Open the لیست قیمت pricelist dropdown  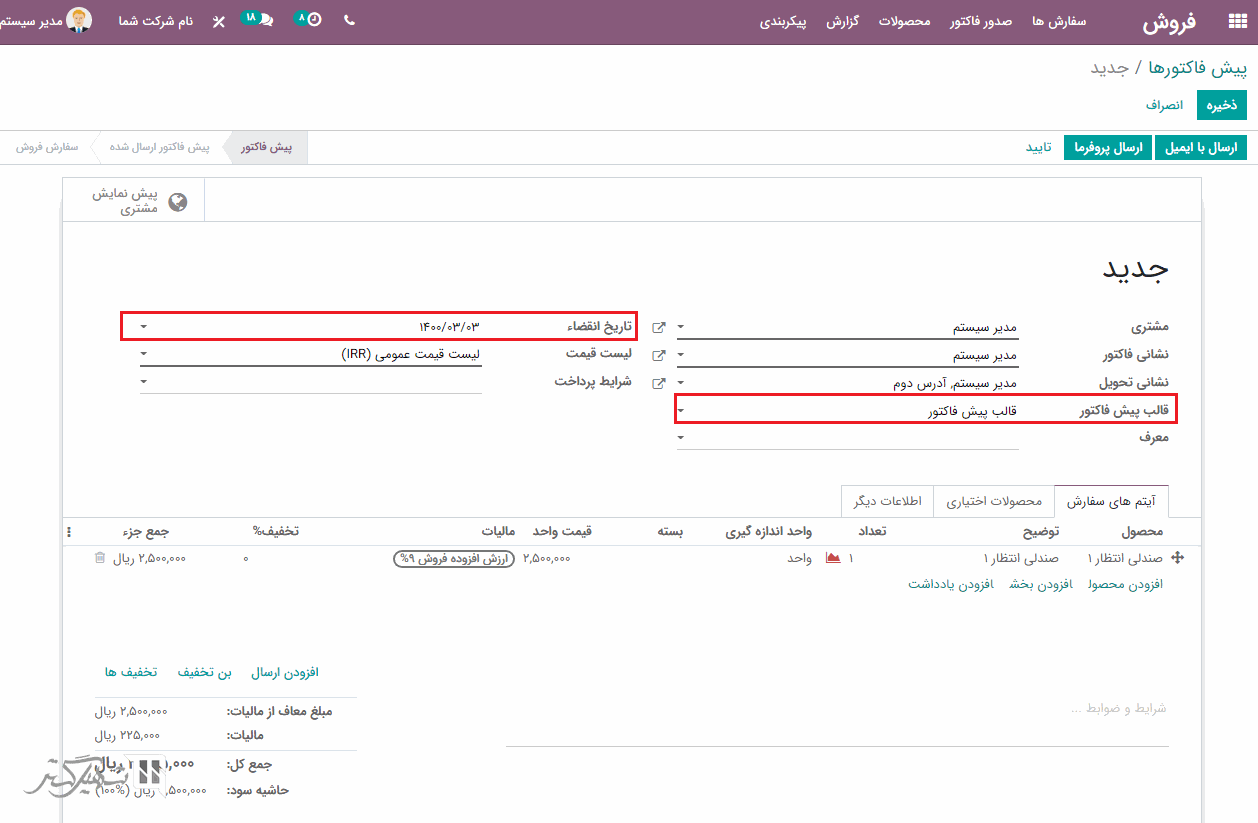pyautogui.click(x=145, y=354)
